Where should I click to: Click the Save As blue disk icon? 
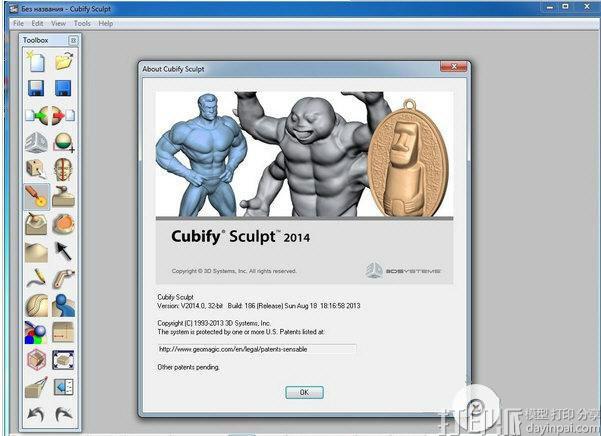click(63, 88)
